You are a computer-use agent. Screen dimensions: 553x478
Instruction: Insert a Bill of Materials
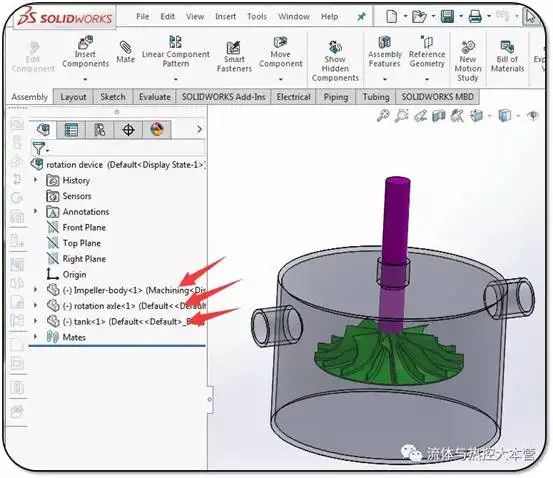pyautogui.click(x=507, y=56)
